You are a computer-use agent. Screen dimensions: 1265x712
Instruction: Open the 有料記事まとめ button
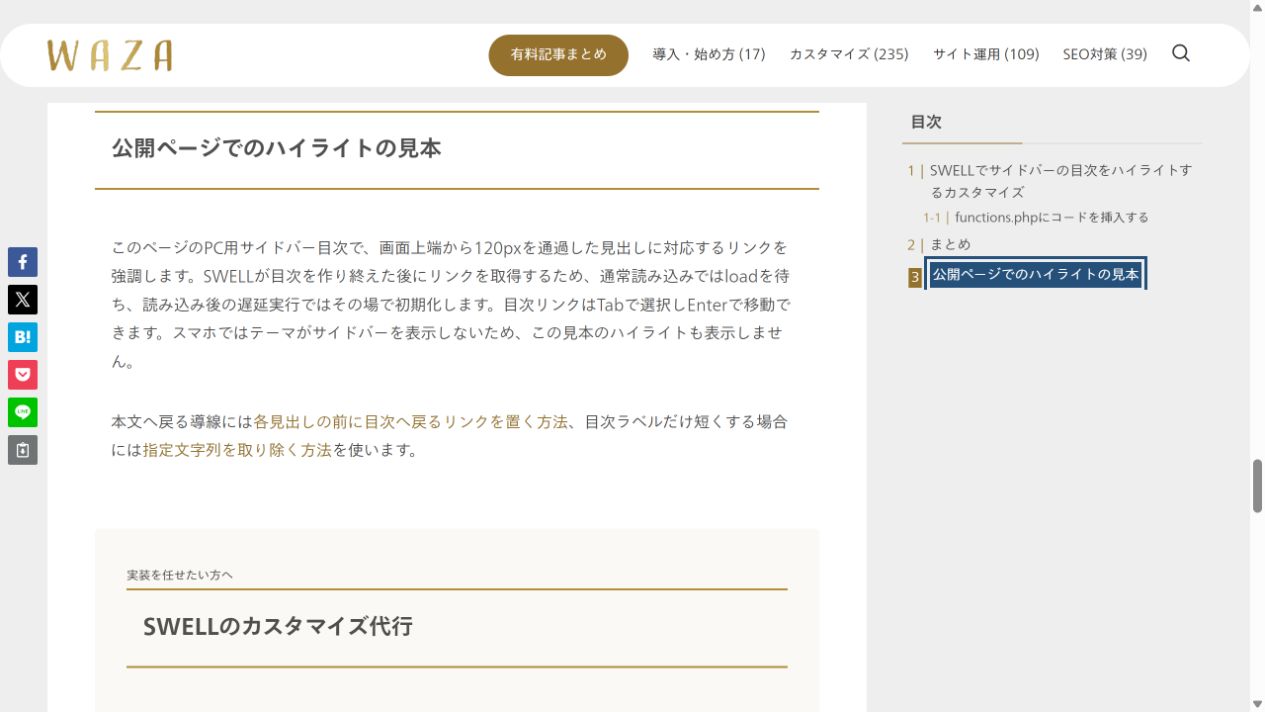[558, 55]
